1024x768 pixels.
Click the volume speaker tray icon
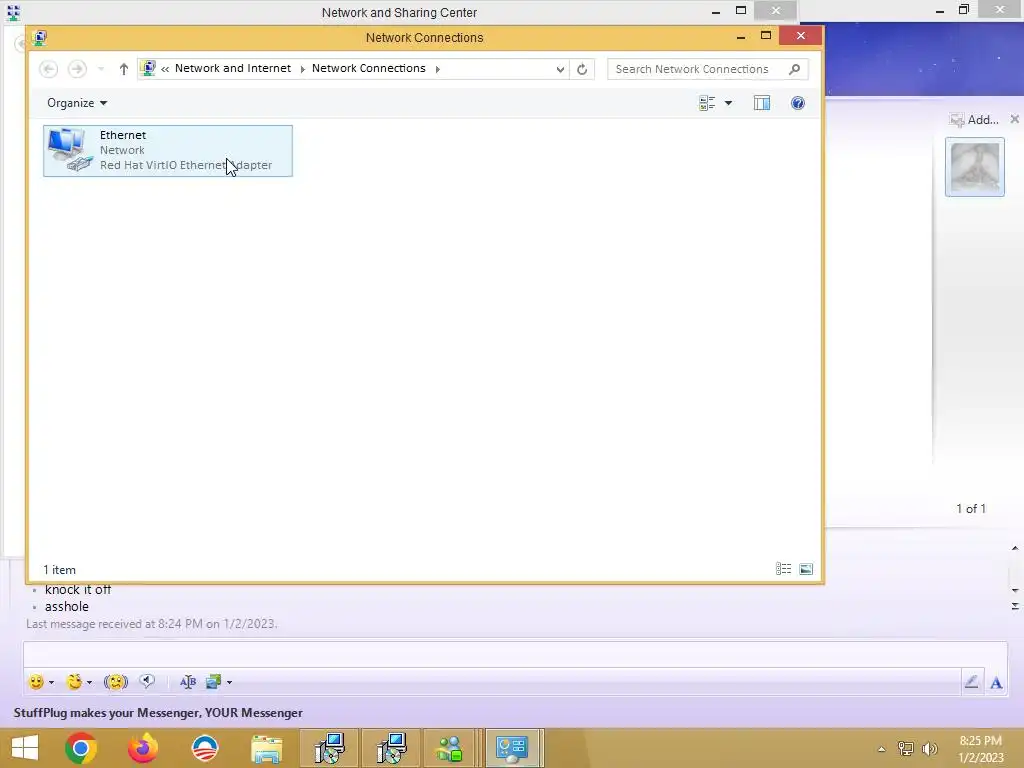[x=929, y=749]
